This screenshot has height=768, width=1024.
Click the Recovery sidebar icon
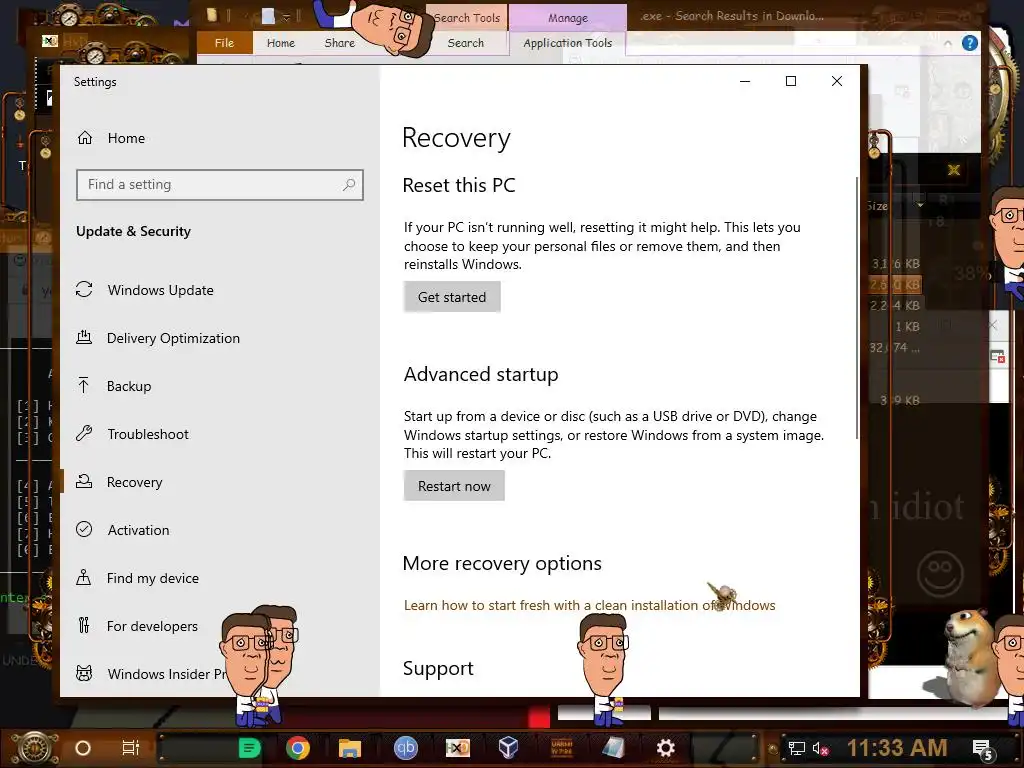(84, 481)
